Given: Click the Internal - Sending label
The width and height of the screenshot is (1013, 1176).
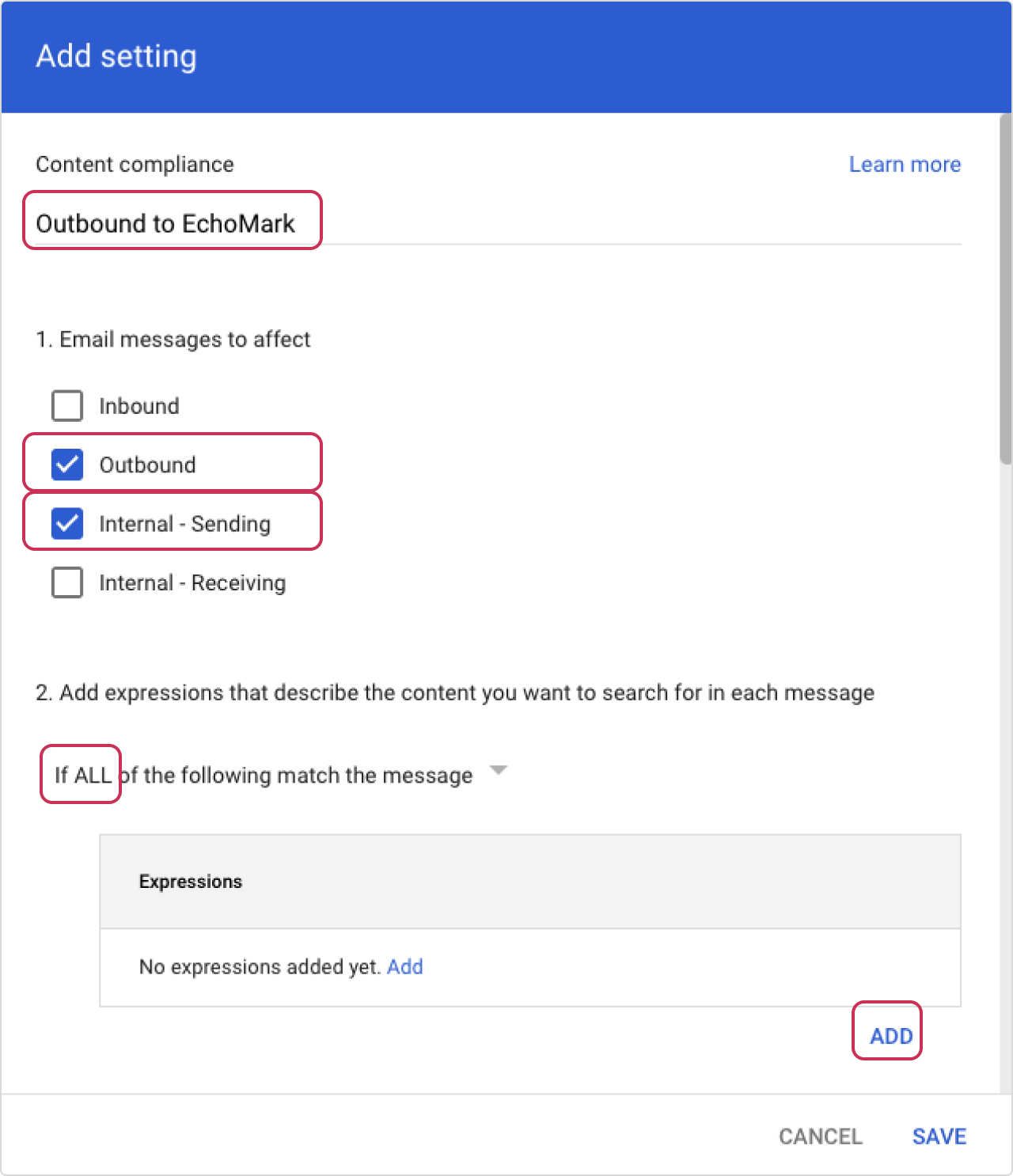Looking at the screenshot, I should [184, 524].
